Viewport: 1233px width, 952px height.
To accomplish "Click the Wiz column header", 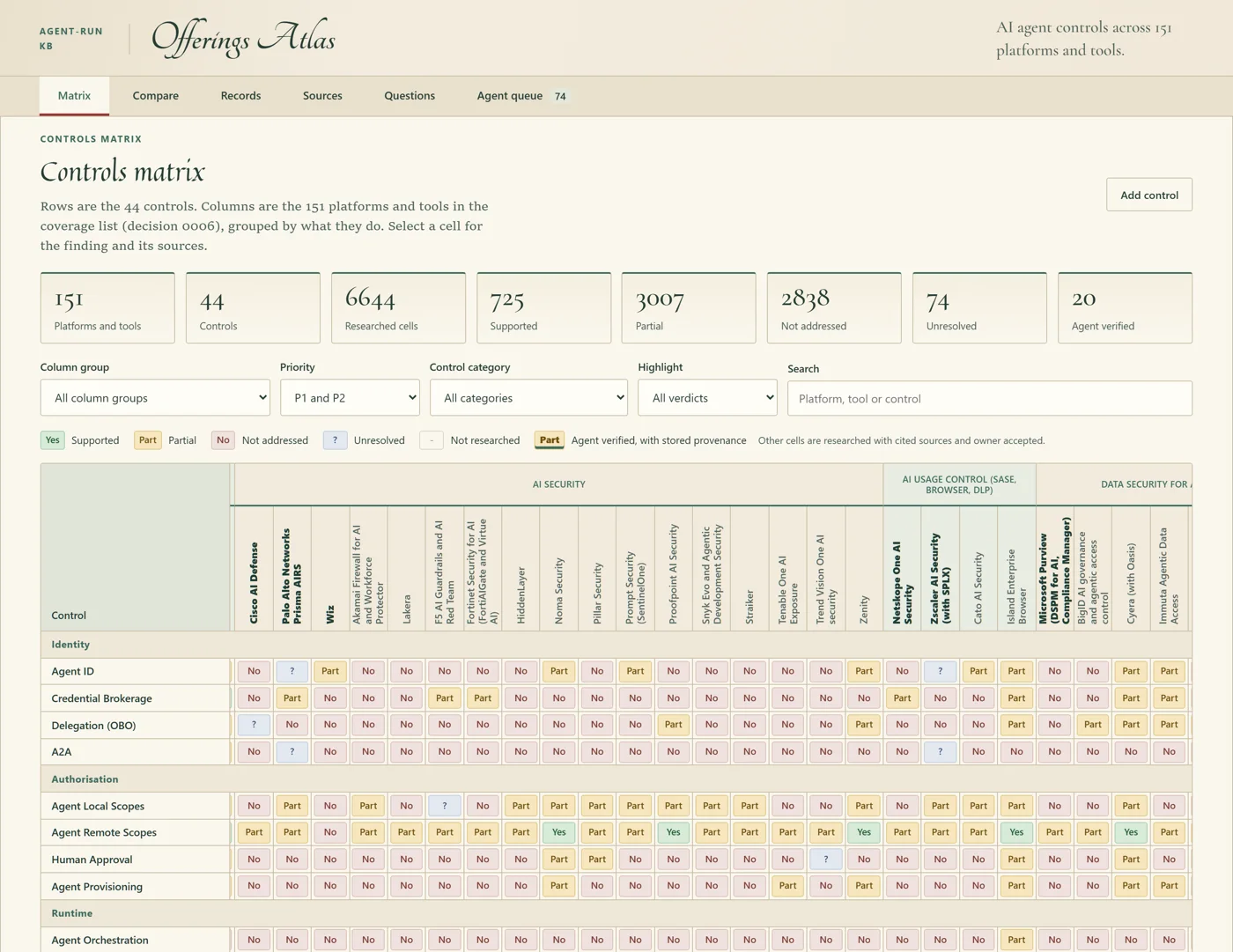I will 330,569.
